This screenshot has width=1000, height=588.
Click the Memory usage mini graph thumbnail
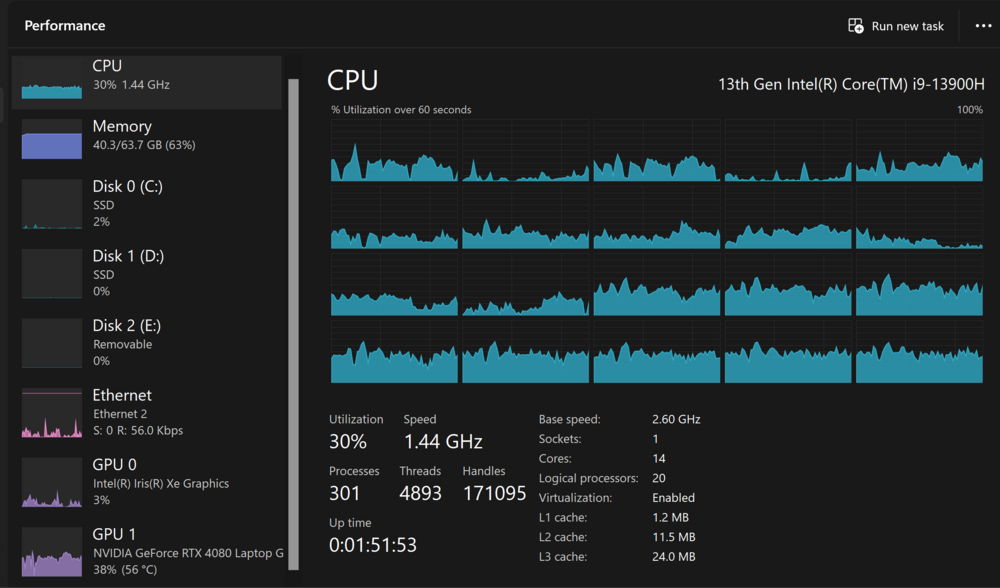(52, 139)
